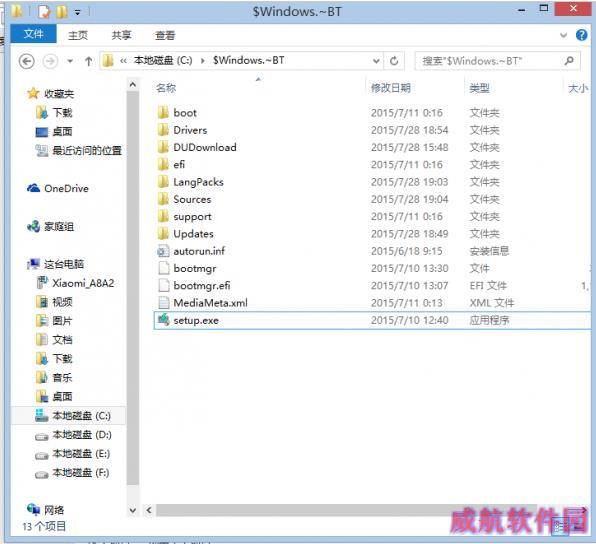Select 本地磁盘 (E:) in sidebar

click(x=81, y=454)
